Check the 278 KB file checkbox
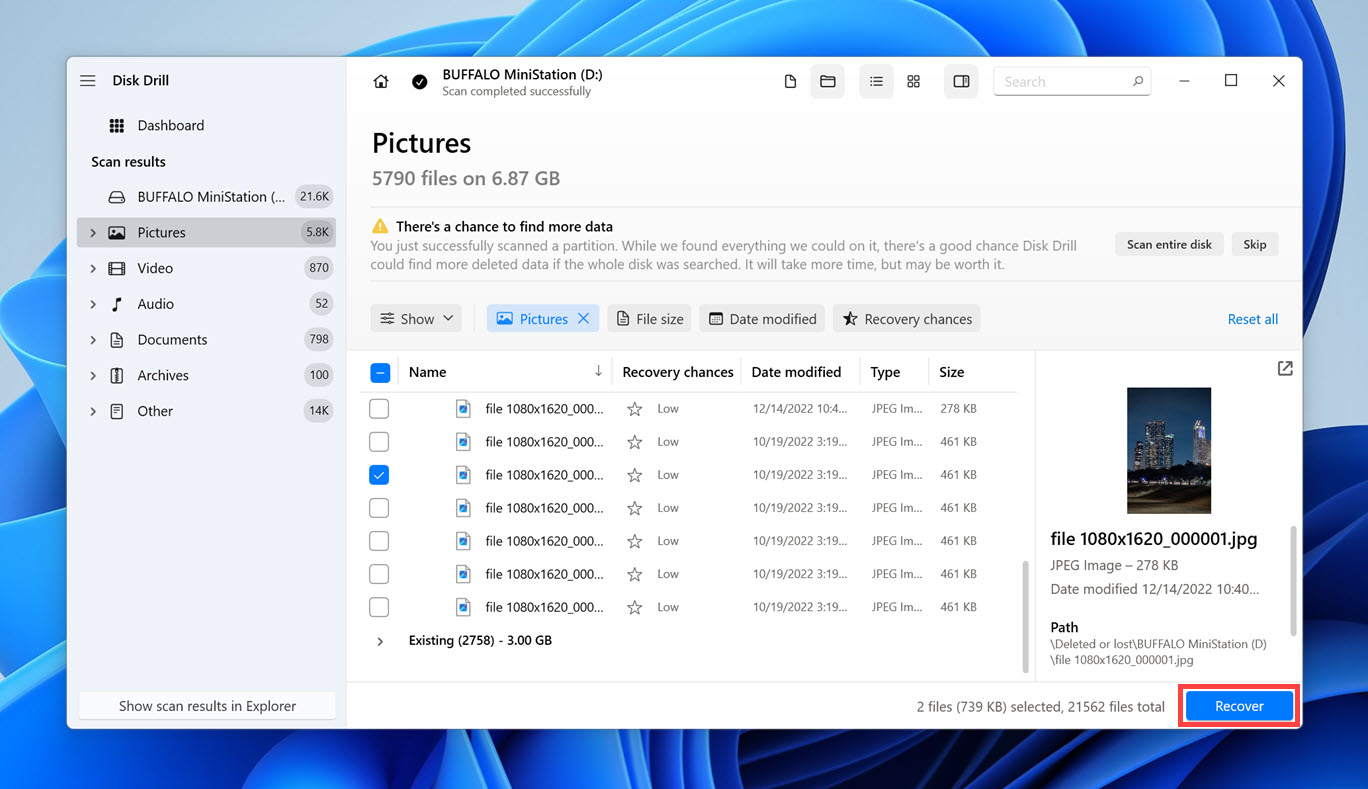Image resolution: width=1368 pixels, height=789 pixels. pyautogui.click(x=379, y=409)
